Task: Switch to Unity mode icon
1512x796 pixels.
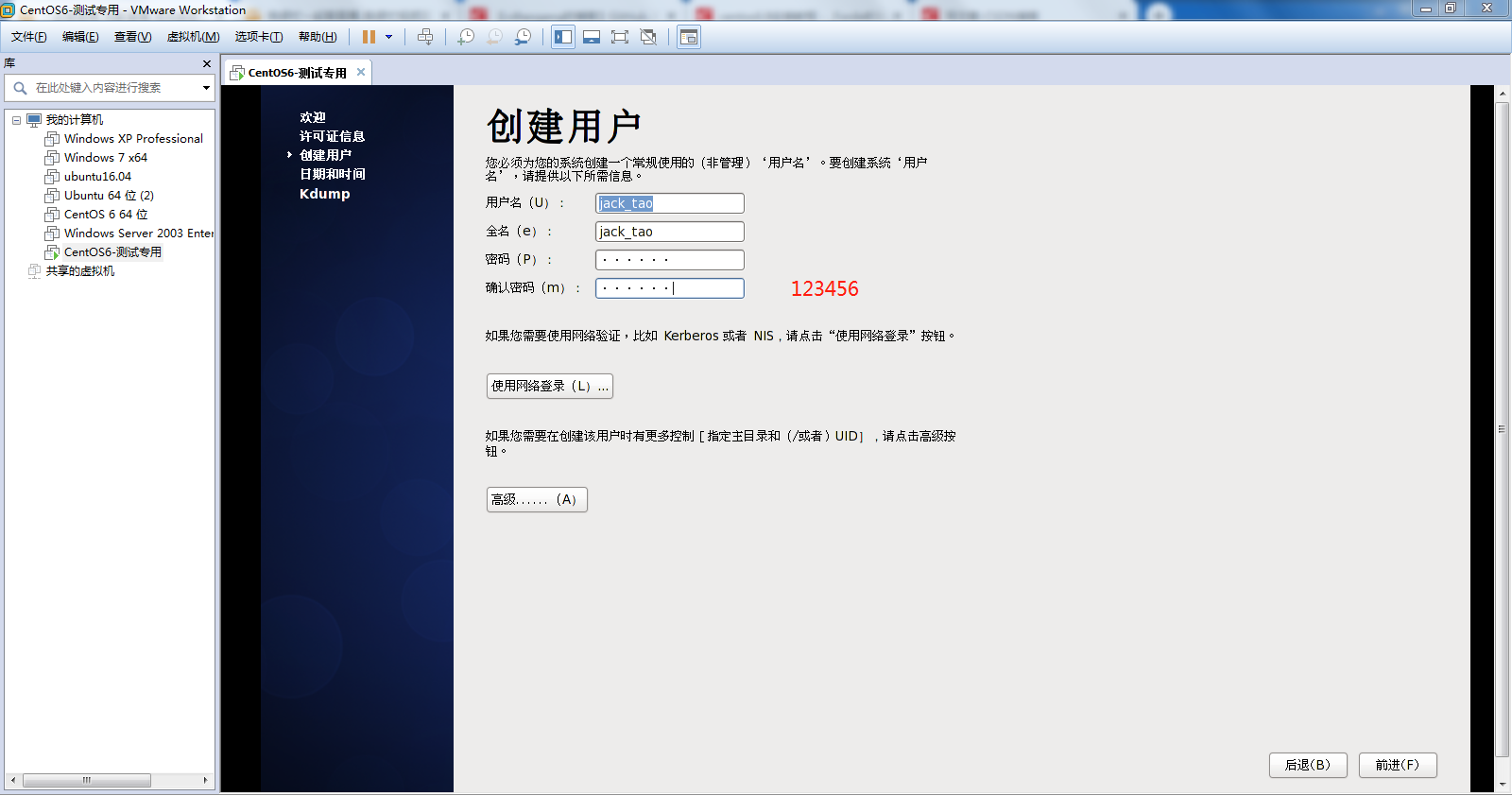Action: click(x=648, y=37)
